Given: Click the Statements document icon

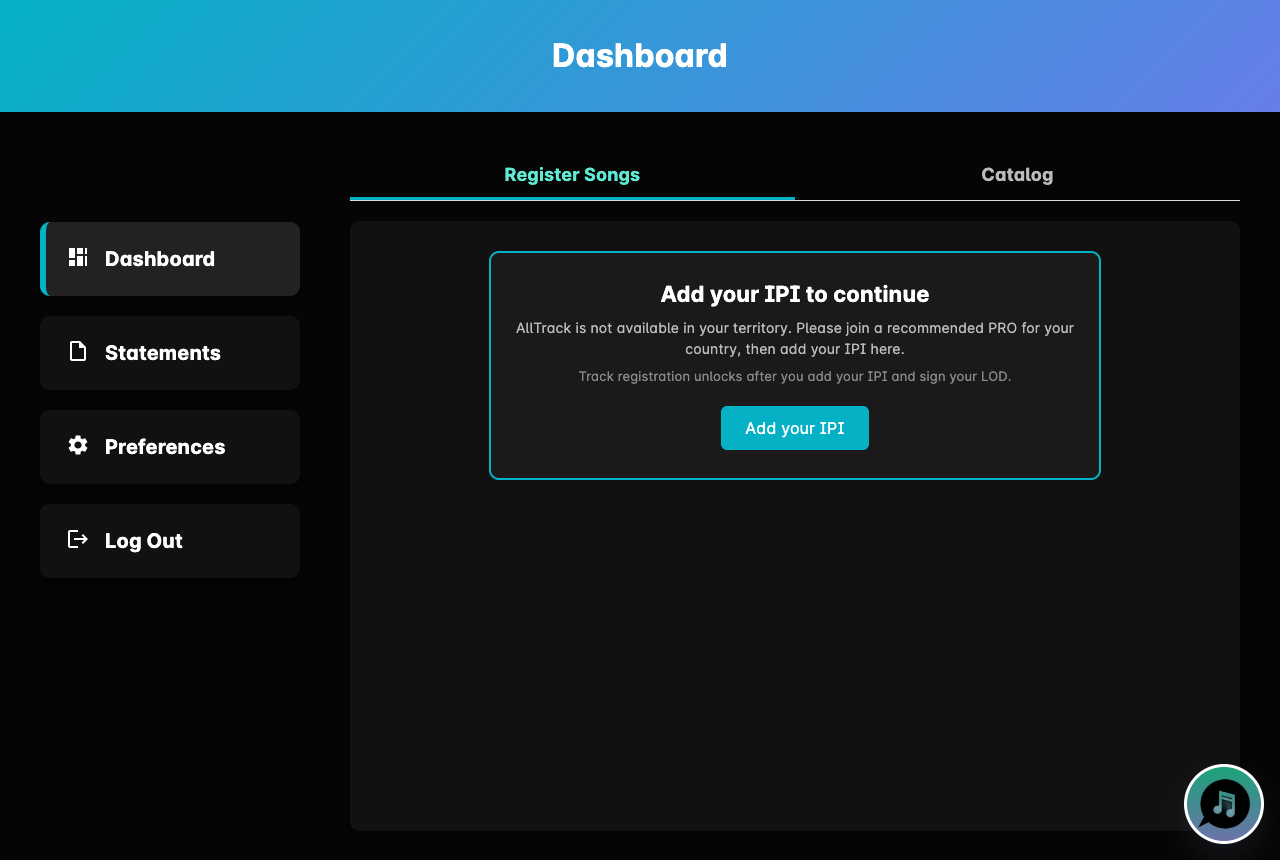Looking at the screenshot, I should [78, 351].
